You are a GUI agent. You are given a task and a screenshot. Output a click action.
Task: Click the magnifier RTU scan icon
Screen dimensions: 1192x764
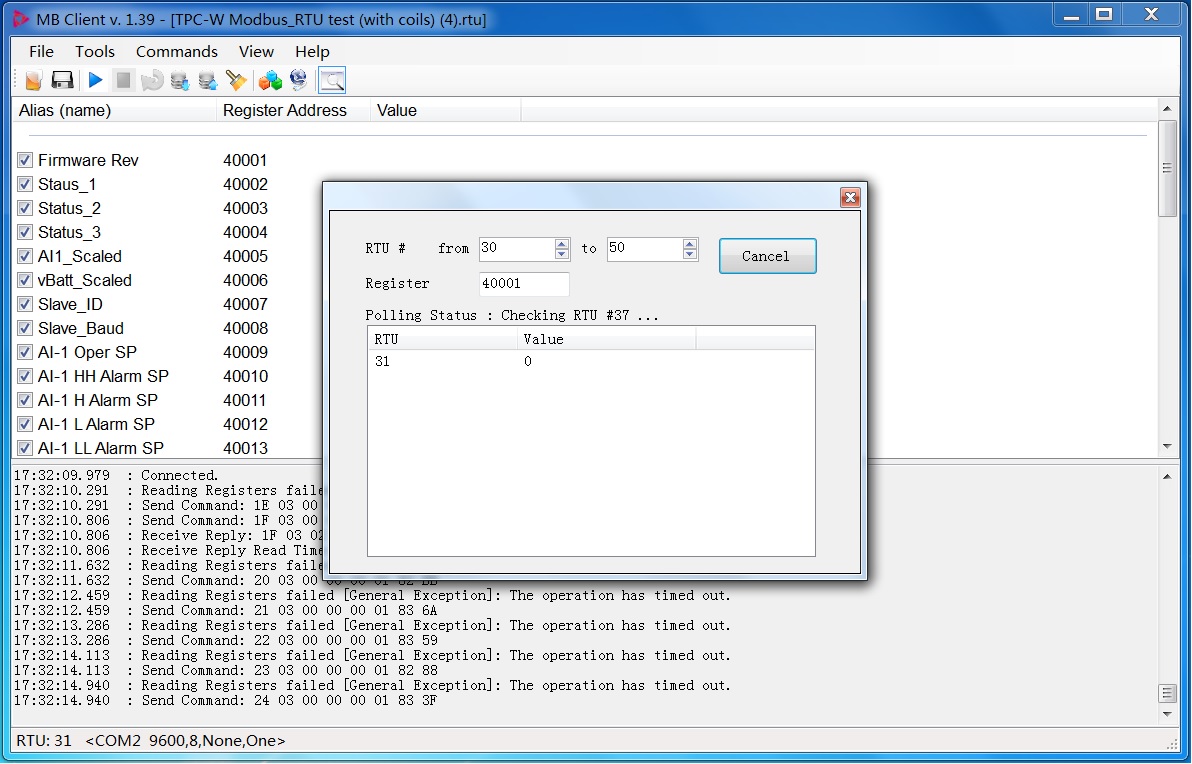[x=332, y=80]
